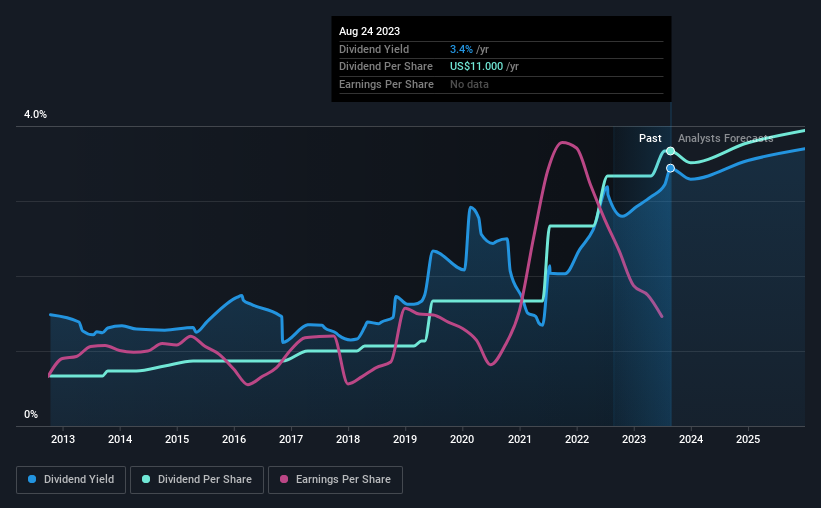Click the 2016 year tick label

(234, 439)
